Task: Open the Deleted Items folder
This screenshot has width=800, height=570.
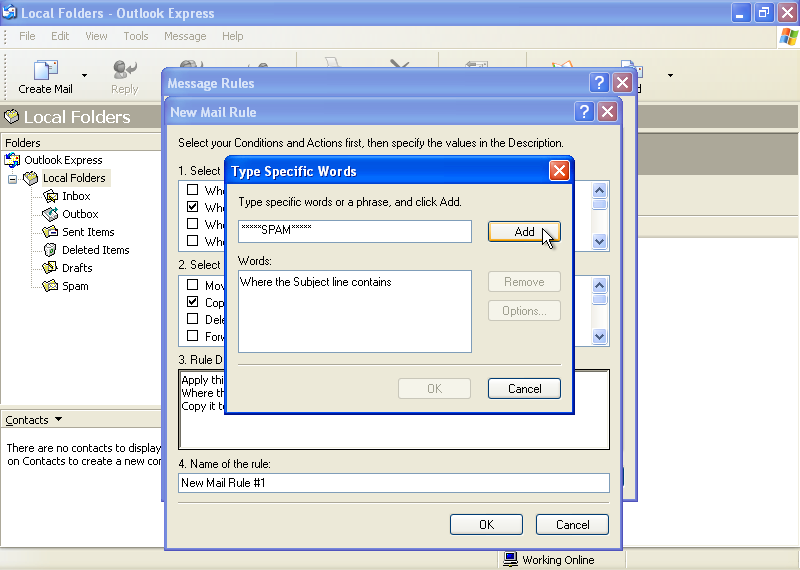Action: click(x=95, y=250)
